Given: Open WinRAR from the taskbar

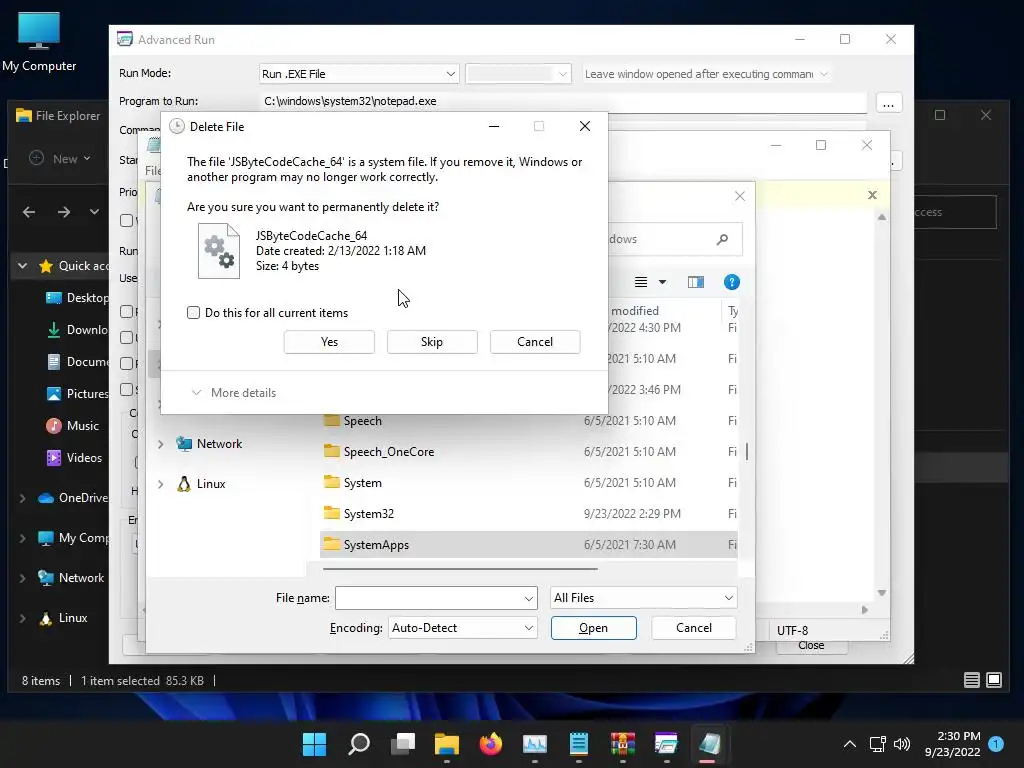Looking at the screenshot, I should [622, 744].
